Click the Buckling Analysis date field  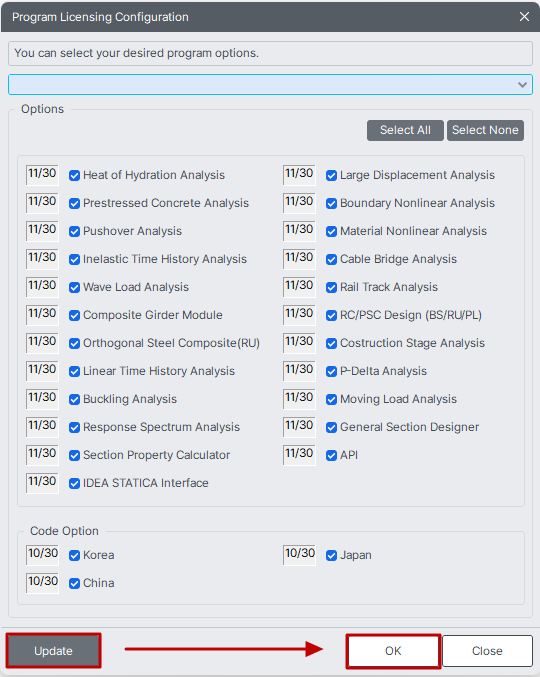[42, 399]
